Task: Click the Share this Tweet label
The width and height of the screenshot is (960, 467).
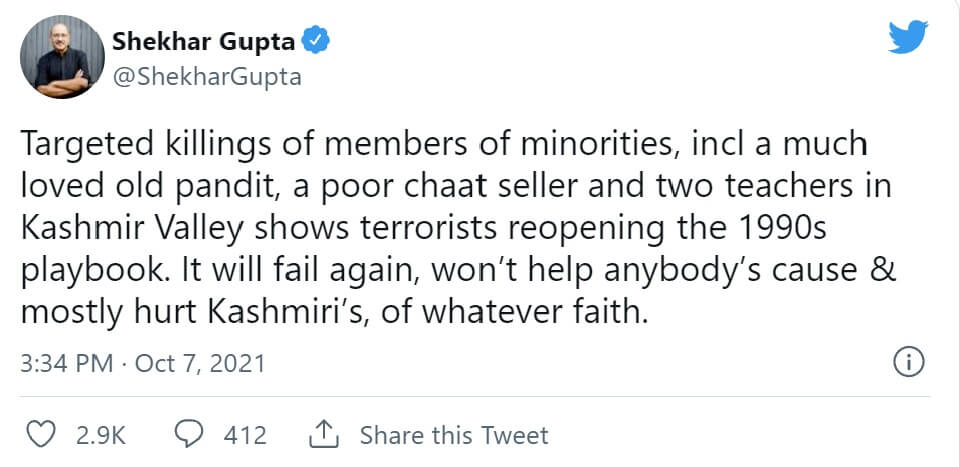Action: pyautogui.click(x=454, y=436)
